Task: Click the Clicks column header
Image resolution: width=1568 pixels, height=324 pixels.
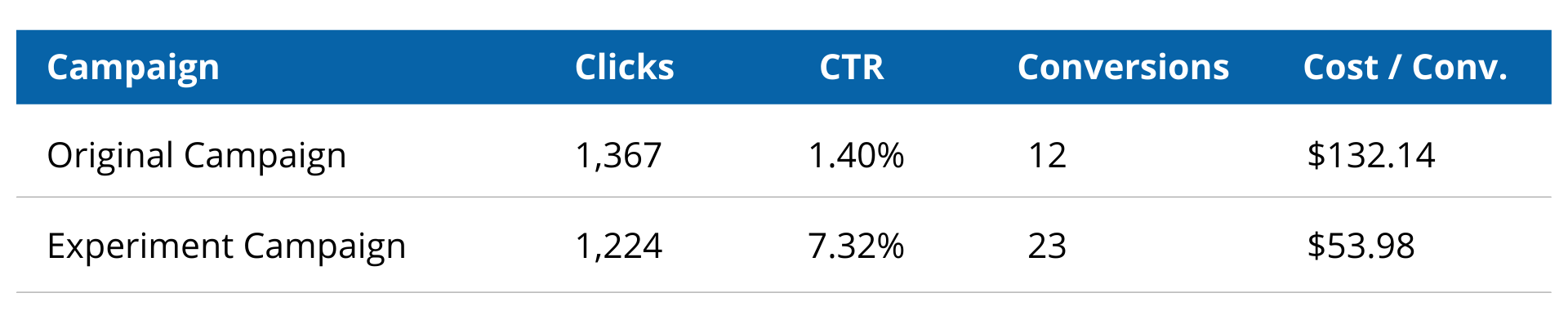Action: (x=625, y=67)
